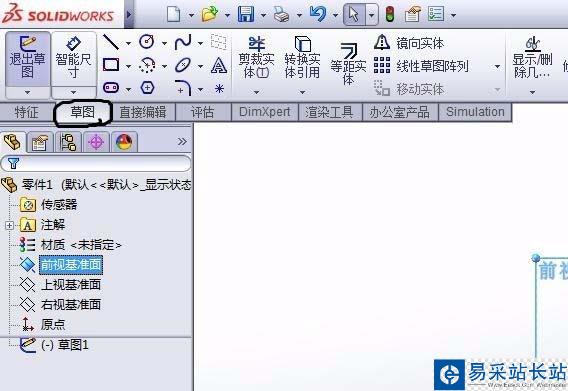Click Move Entities (移动实体)
This screenshot has width=568, height=391.
pos(409,89)
